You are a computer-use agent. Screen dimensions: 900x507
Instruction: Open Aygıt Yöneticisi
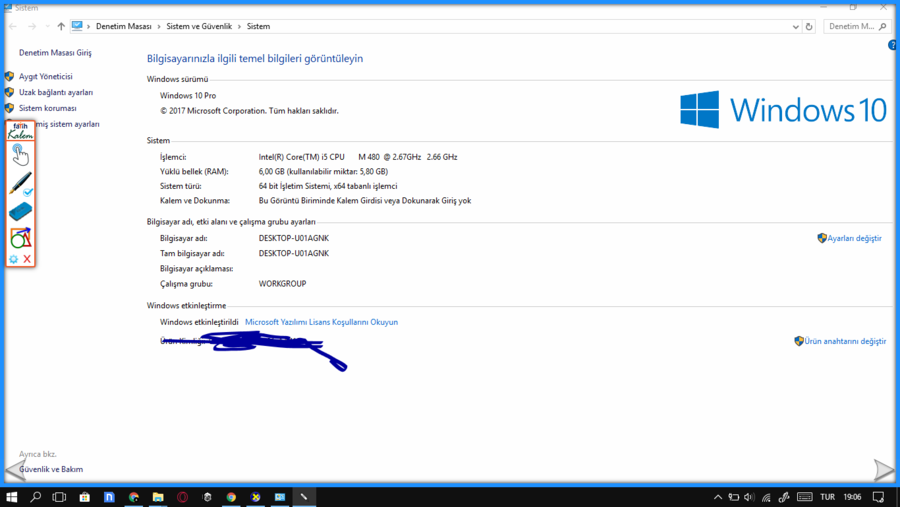tap(45, 76)
